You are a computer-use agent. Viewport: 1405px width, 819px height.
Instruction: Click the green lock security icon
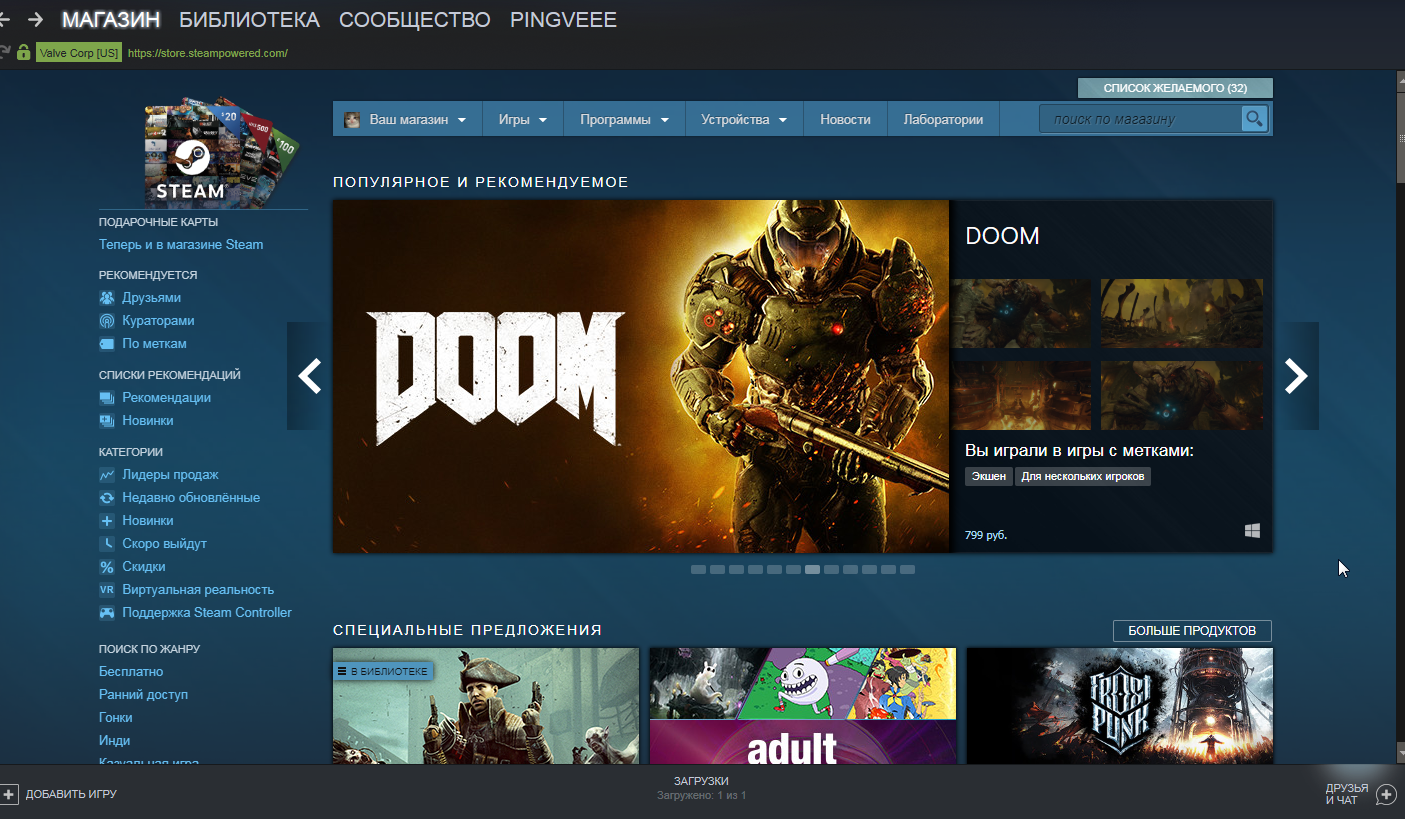(x=23, y=52)
